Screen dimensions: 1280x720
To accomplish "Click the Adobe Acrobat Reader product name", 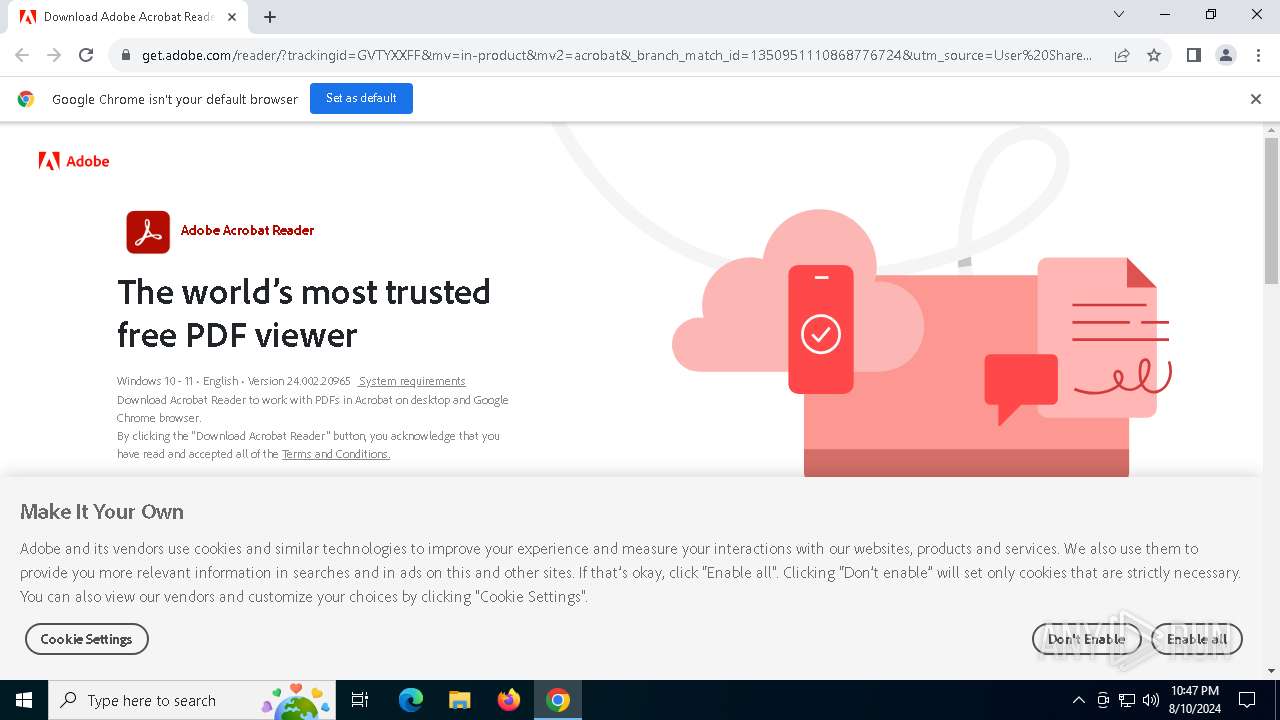I will tap(247, 230).
